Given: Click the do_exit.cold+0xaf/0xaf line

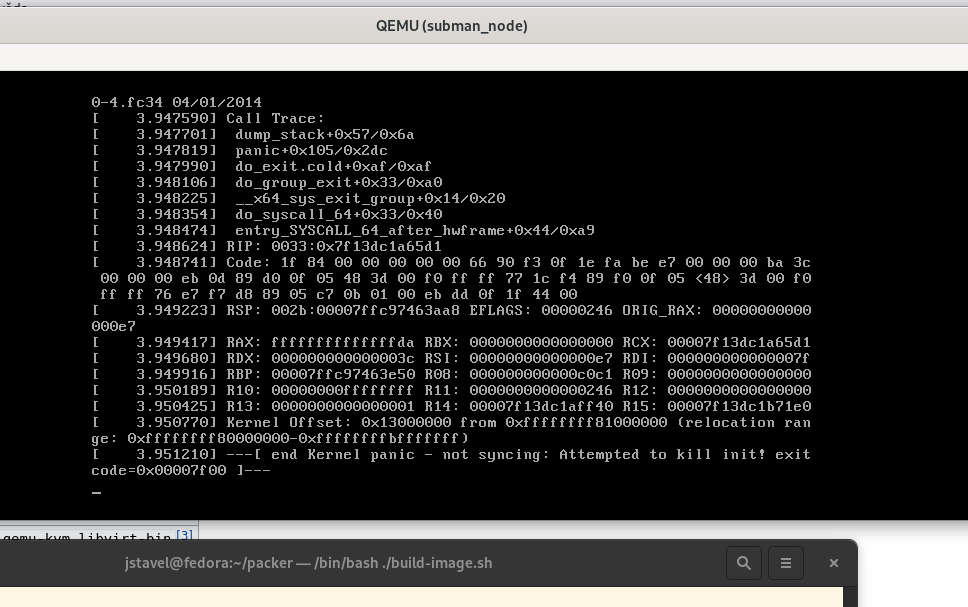Looking at the screenshot, I should tap(262, 167).
